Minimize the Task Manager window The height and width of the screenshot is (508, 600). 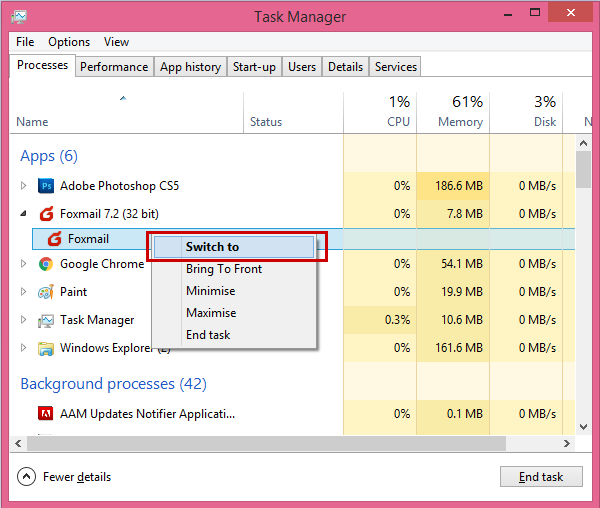[x=508, y=13]
